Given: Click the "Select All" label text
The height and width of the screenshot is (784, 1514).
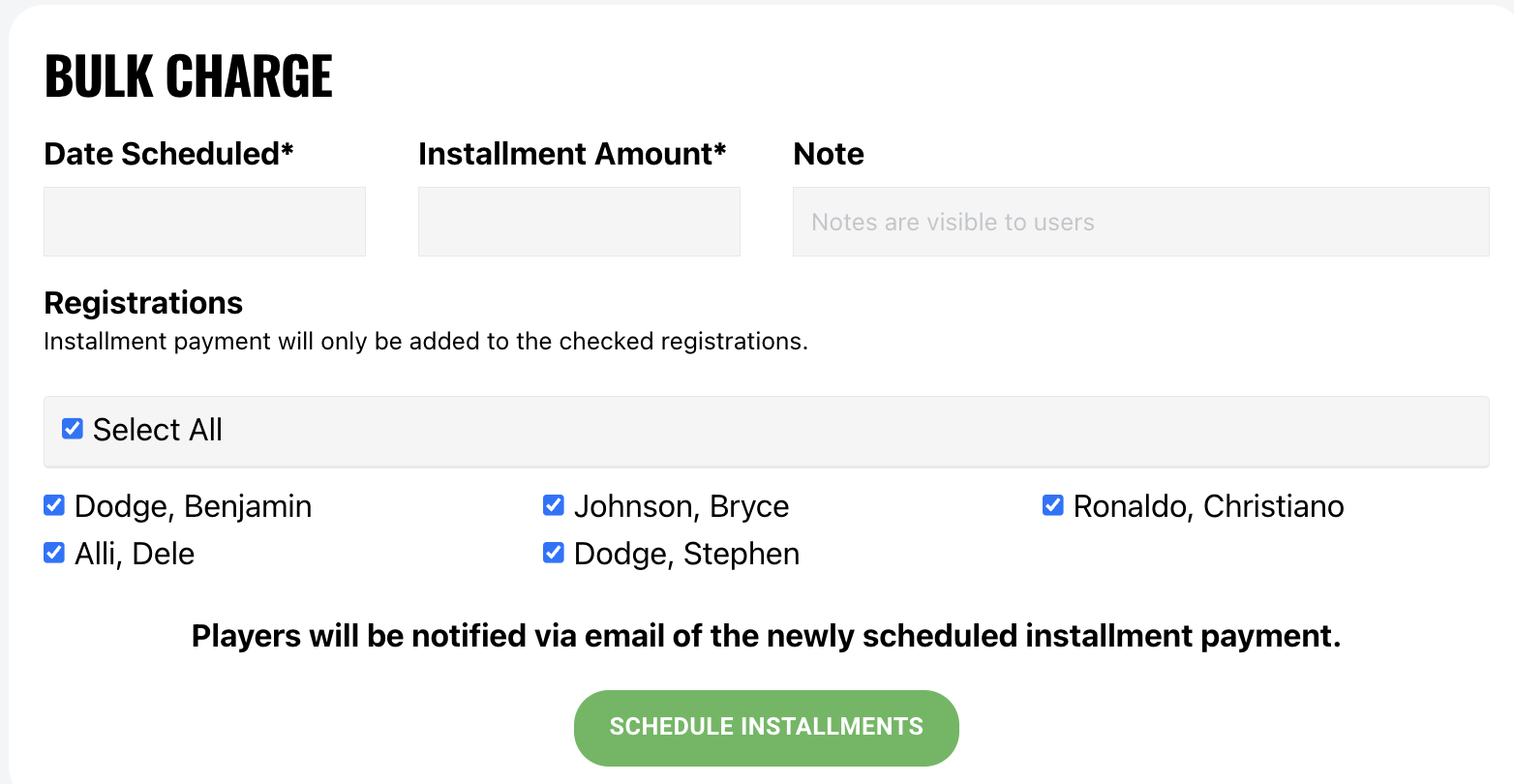Looking at the screenshot, I should [x=158, y=430].
